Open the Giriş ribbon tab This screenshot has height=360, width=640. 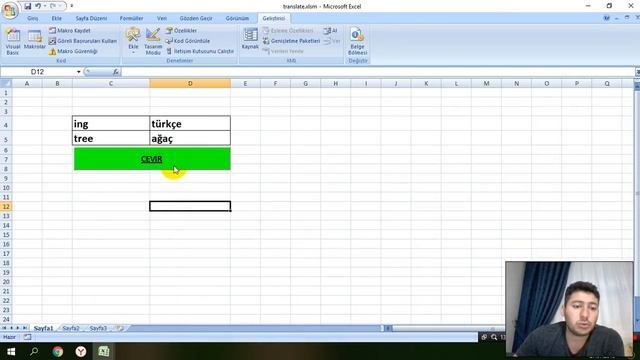coord(33,18)
